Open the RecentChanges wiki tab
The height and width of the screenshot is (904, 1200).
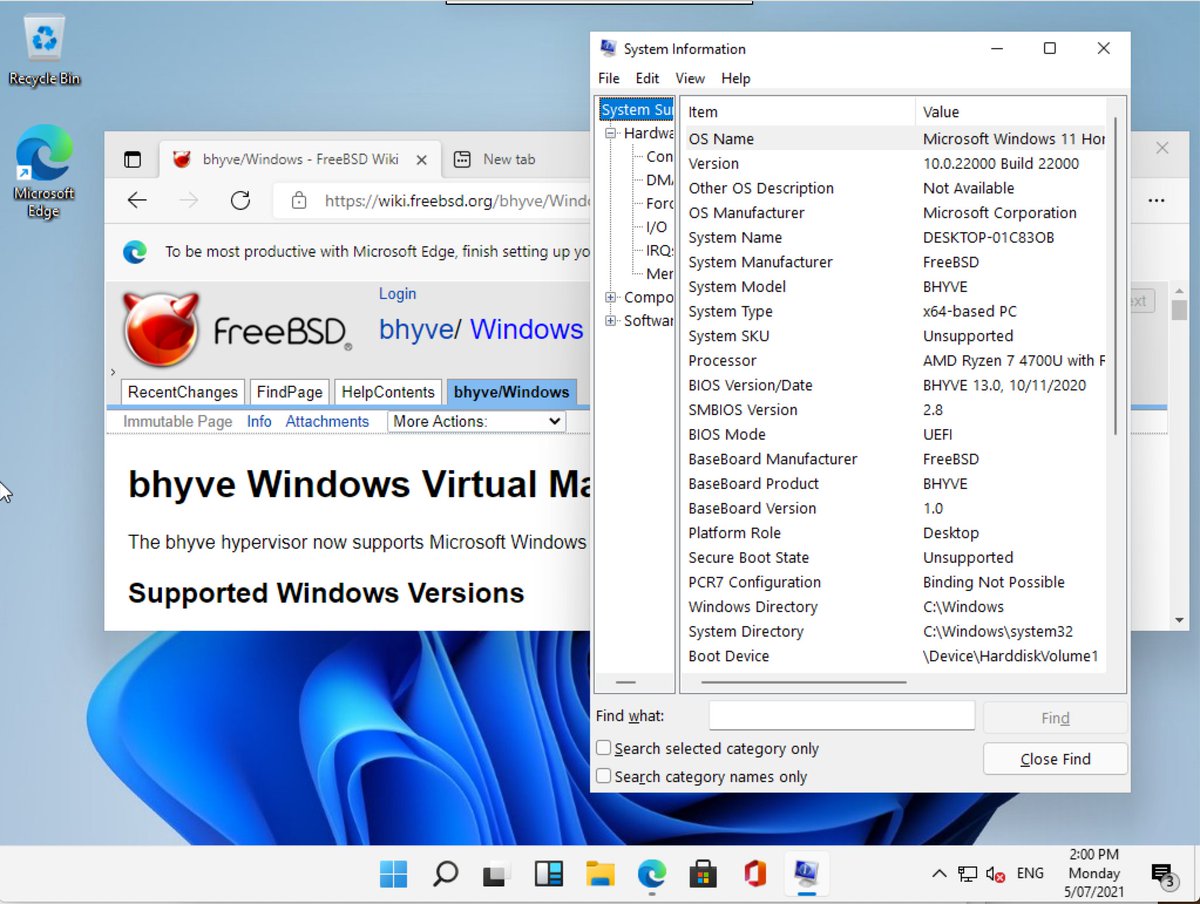[x=183, y=392]
